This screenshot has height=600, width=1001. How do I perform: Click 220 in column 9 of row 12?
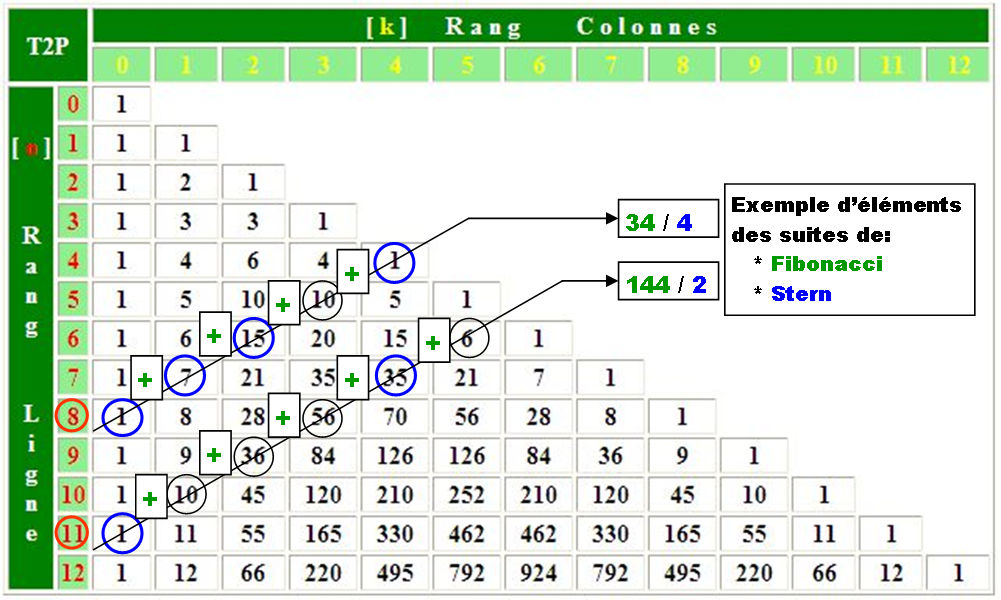754,572
